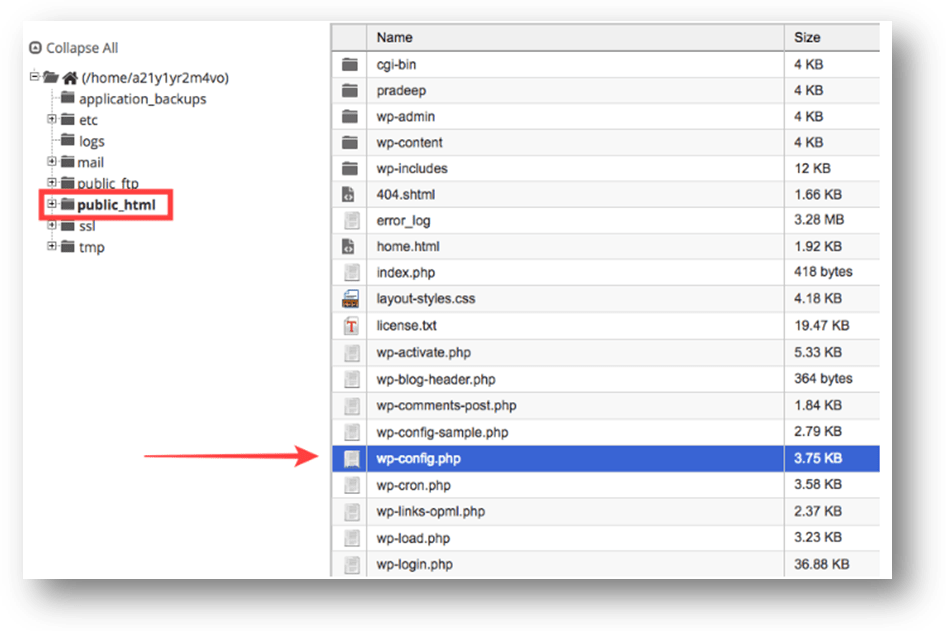946x631 pixels.
Task: Click the home icon in tree root
Action: 71,78
